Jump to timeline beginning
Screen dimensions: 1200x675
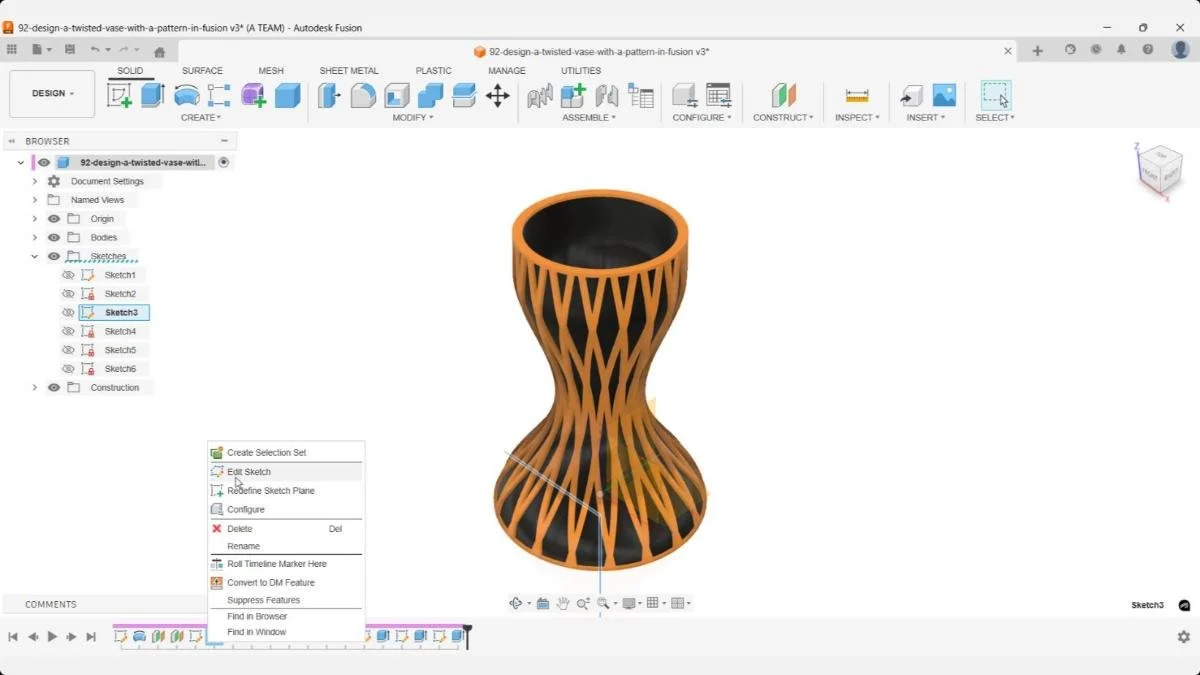tap(13, 637)
